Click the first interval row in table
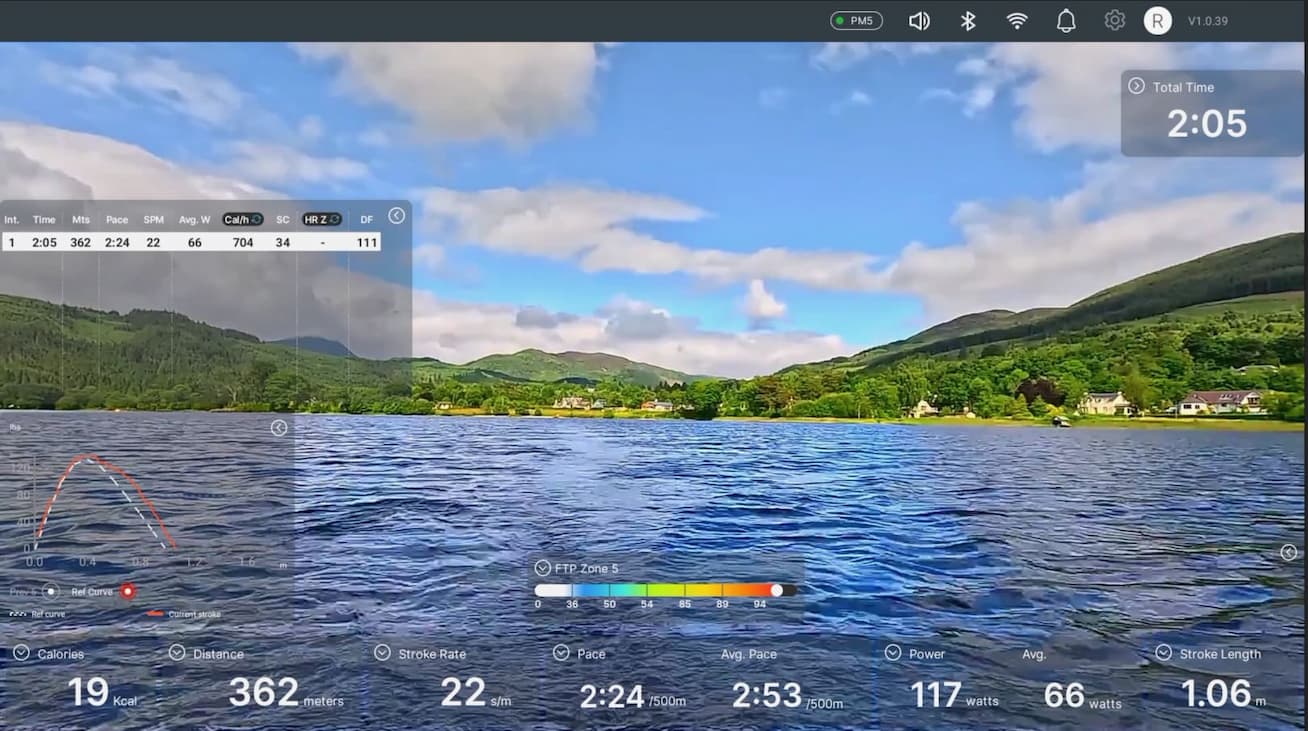This screenshot has width=1308, height=731. [191, 242]
